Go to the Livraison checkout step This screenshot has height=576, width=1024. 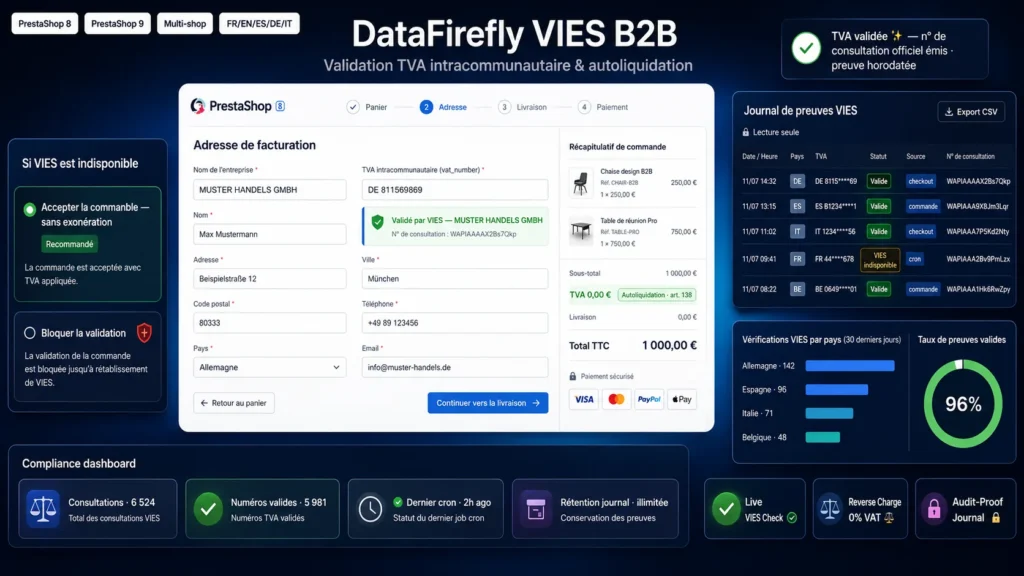pos(522,107)
